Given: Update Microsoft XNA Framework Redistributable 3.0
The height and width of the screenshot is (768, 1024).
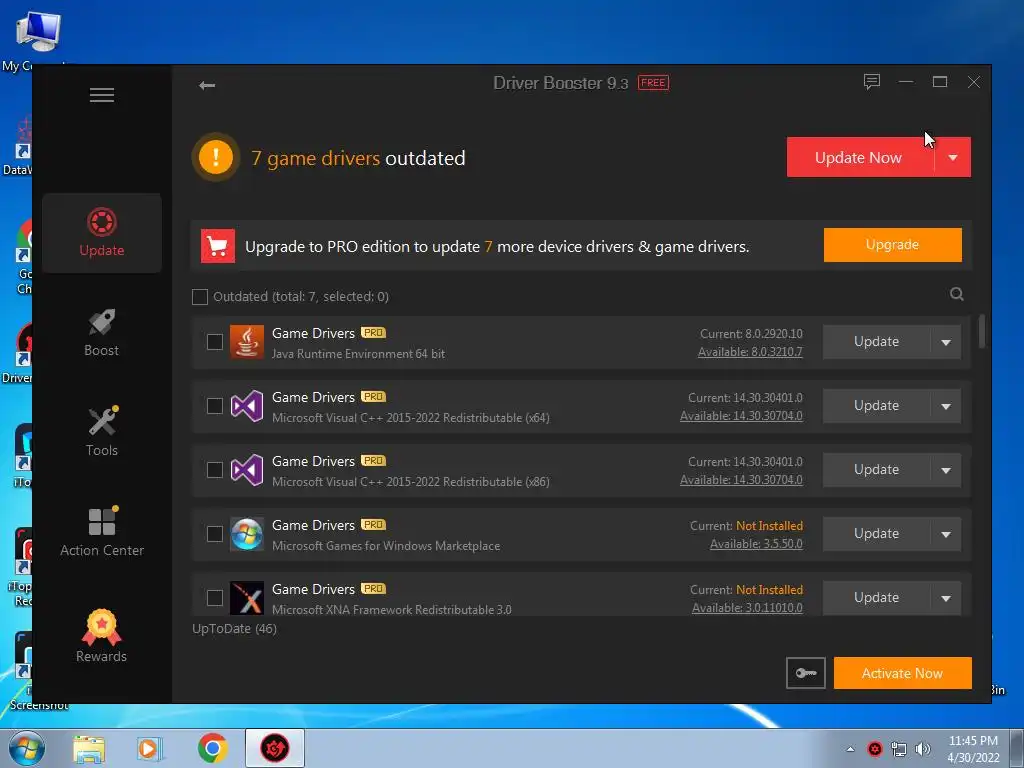Looking at the screenshot, I should pyautogui.click(x=876, y=598).
